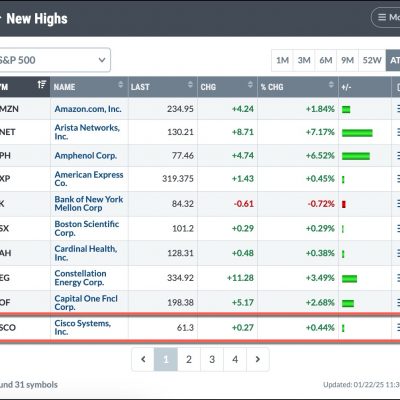Click the symbol column sort icon
The width and height of the screenshot is (400, 400).
click(x=42, y=85)
